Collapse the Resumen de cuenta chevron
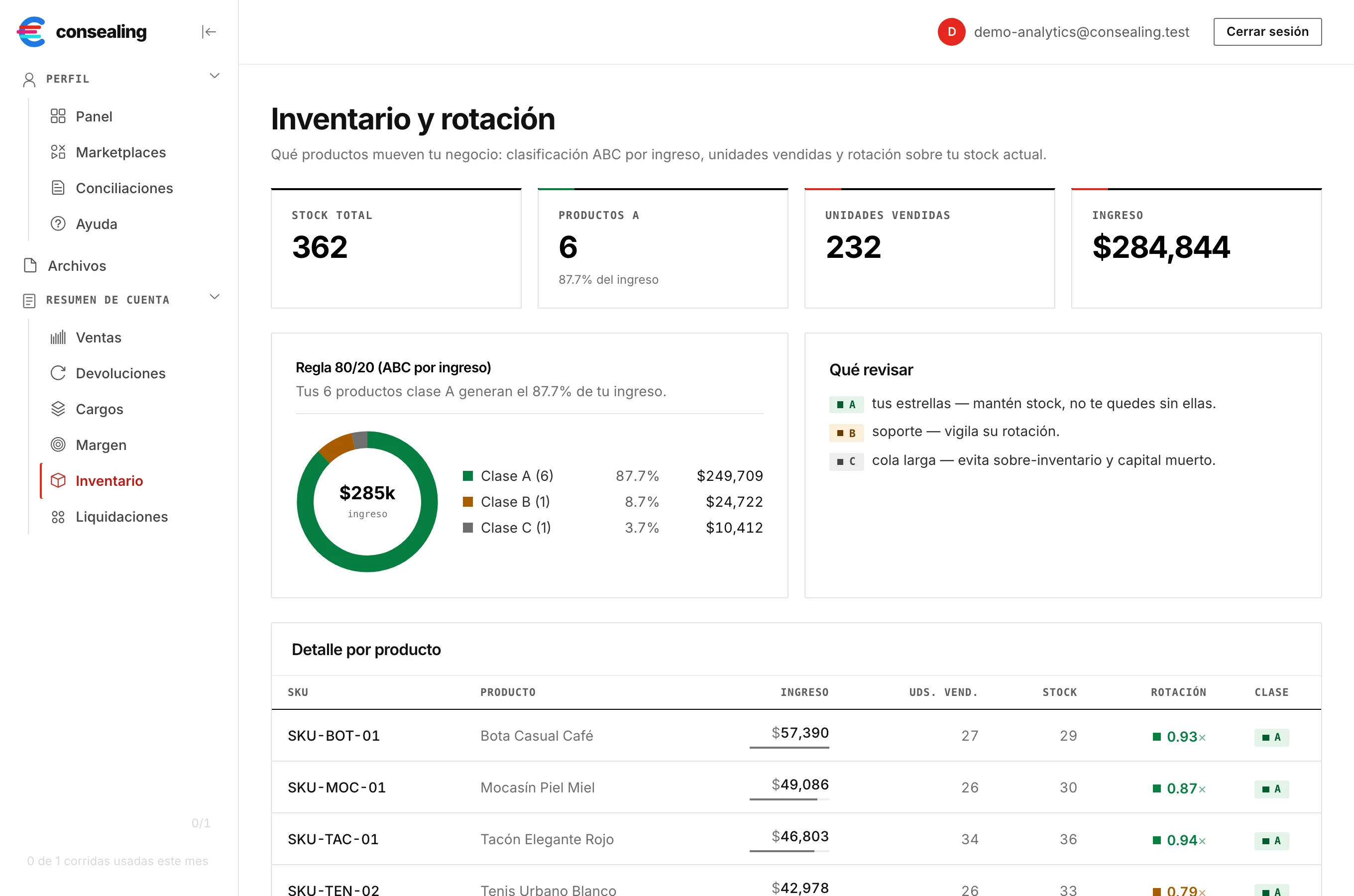The height and width of the screenshot is (896, 1354). click(215, 297)
